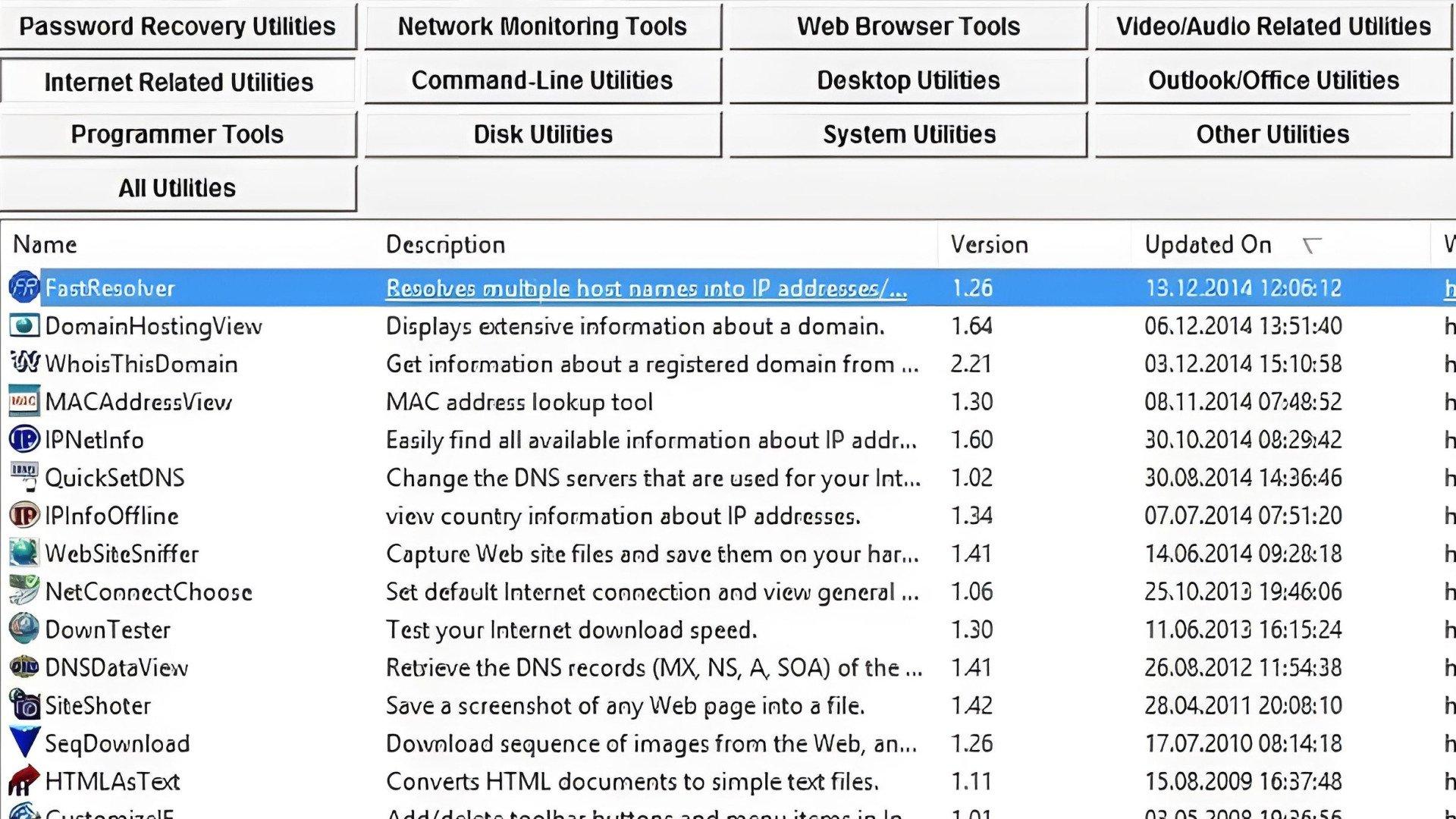Select QuickSetDNS in the list
This screenshot has width=1456, height=819.
115,478
